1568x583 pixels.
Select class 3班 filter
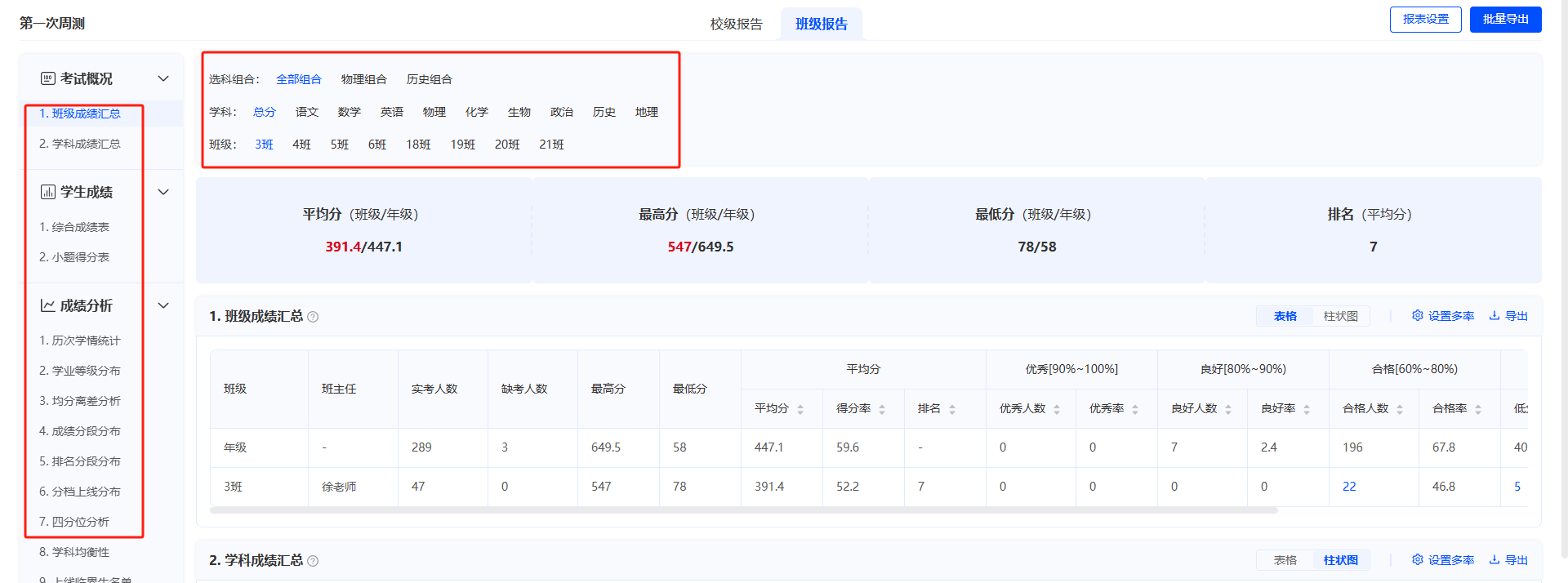click(265, 145)
